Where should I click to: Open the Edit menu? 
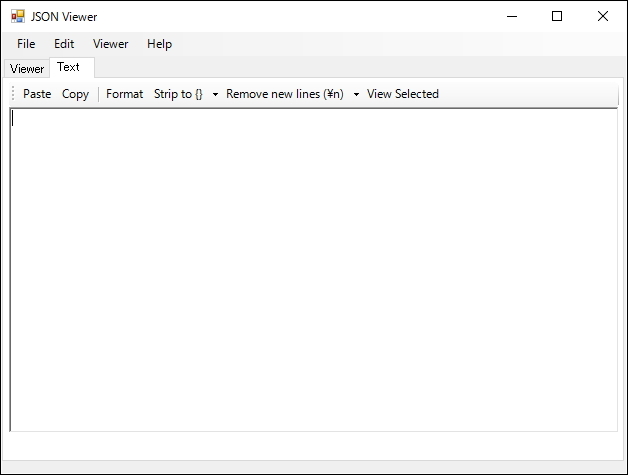[x=64, y=44]
